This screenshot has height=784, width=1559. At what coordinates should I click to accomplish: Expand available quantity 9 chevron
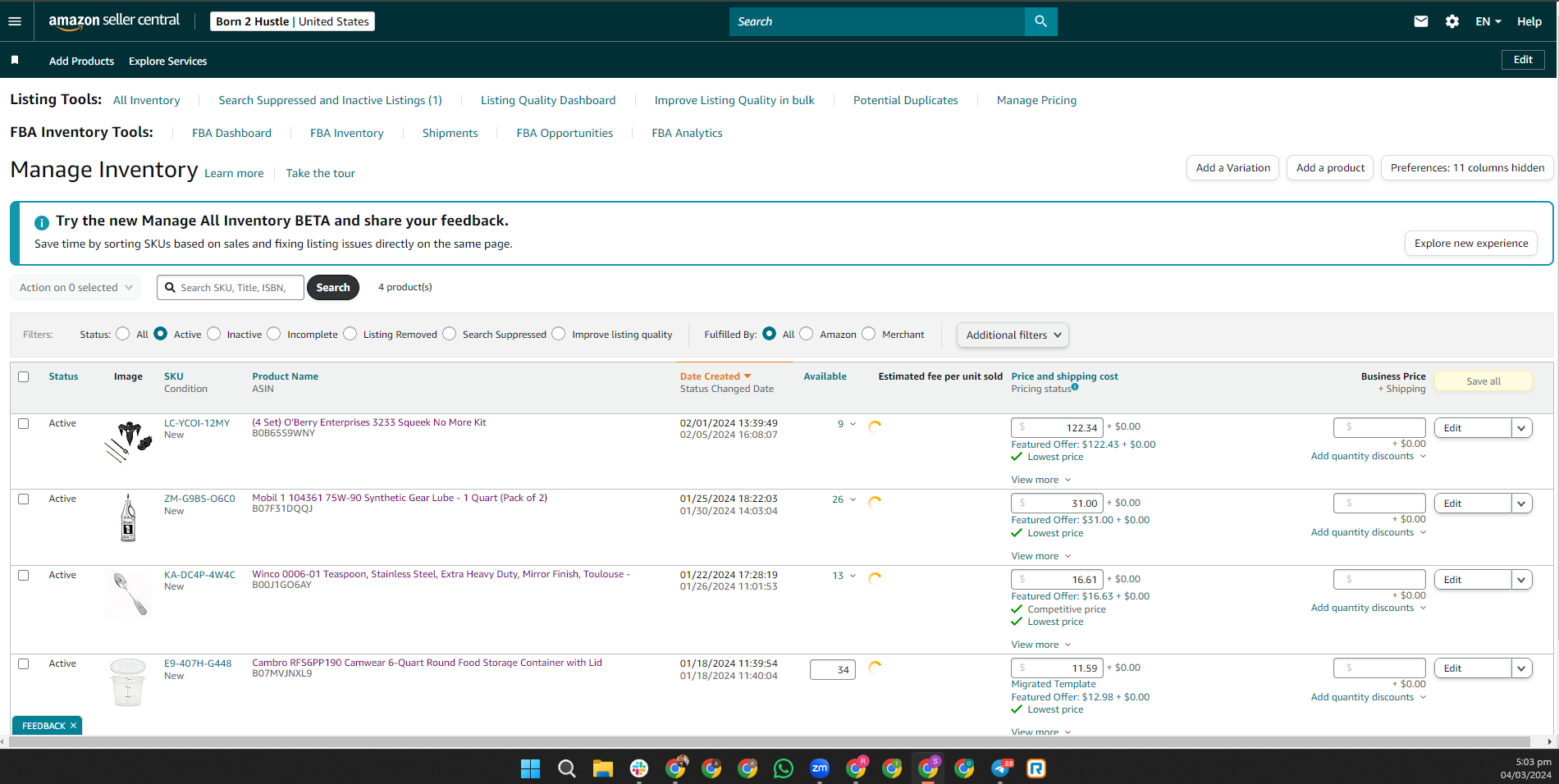click(853, 424)
